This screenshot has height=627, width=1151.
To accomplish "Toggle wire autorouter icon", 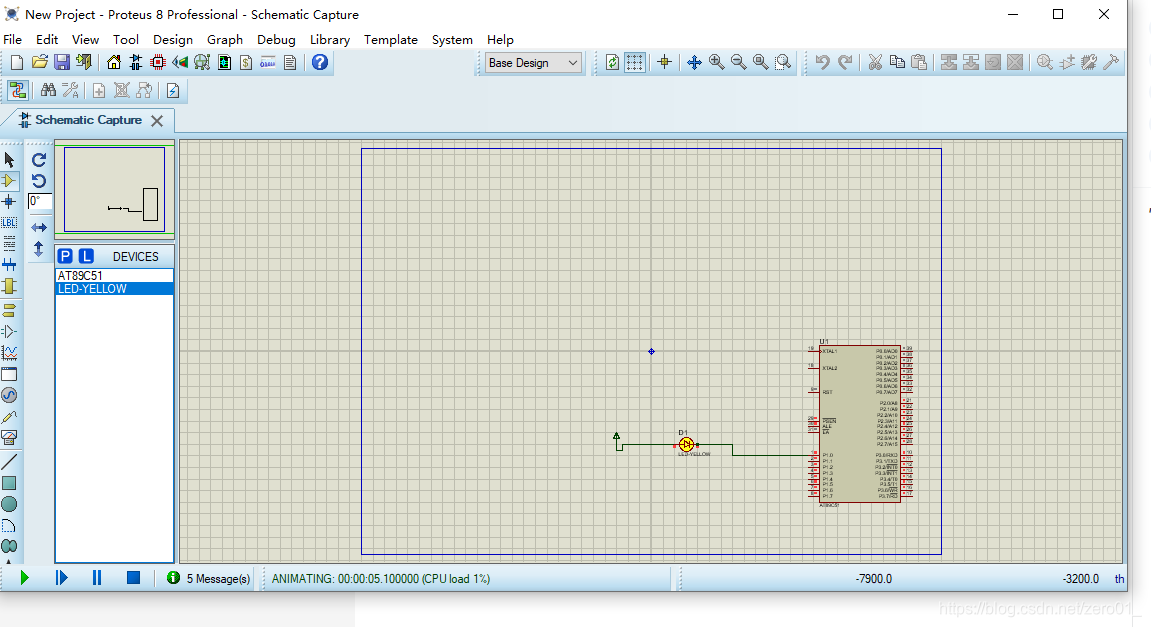I will (x=18, y=90).
